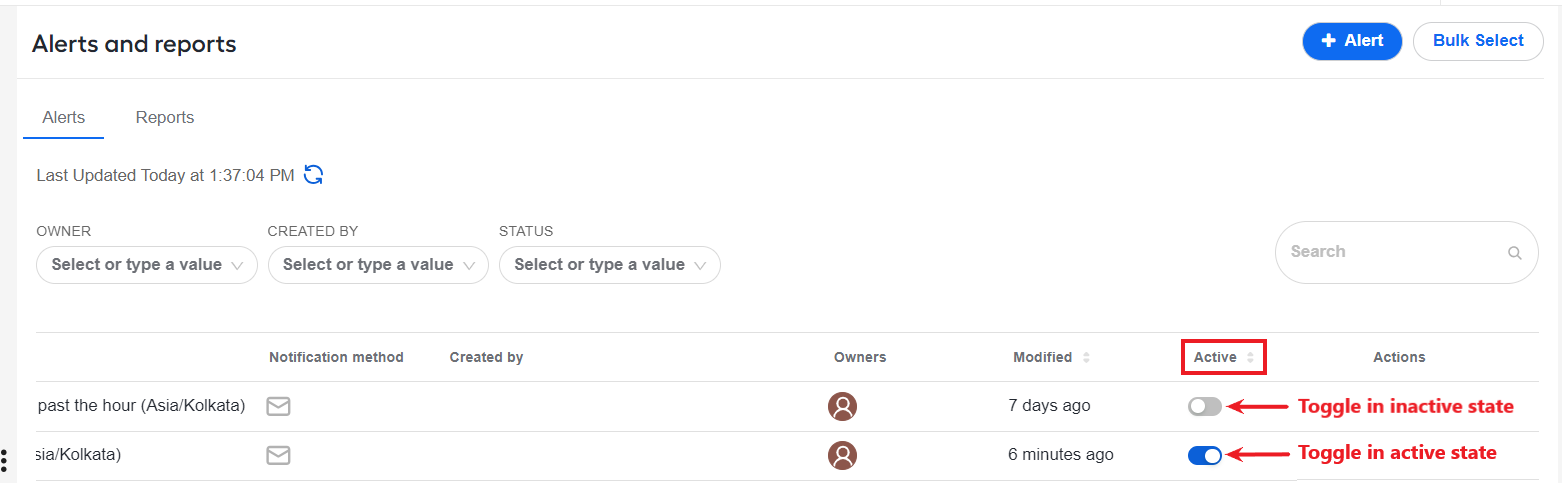1562x483 pixels.
Task: Open the STATUS filter dropdown
Action: (x=610, y=265)
